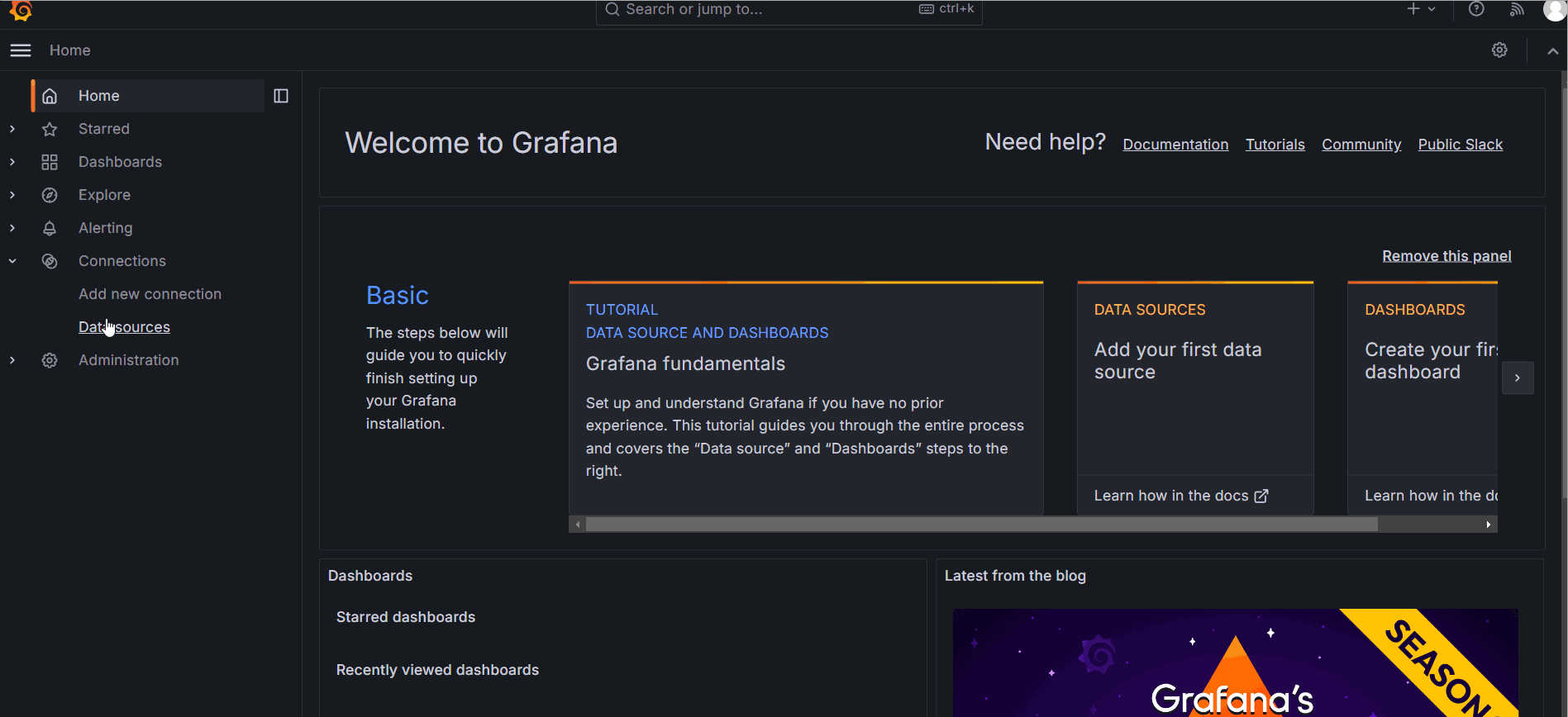This screenshot has width=1568, height=717.
Task: Click the Welcome to Grafana heading
Action: click(x=481, y=143)
